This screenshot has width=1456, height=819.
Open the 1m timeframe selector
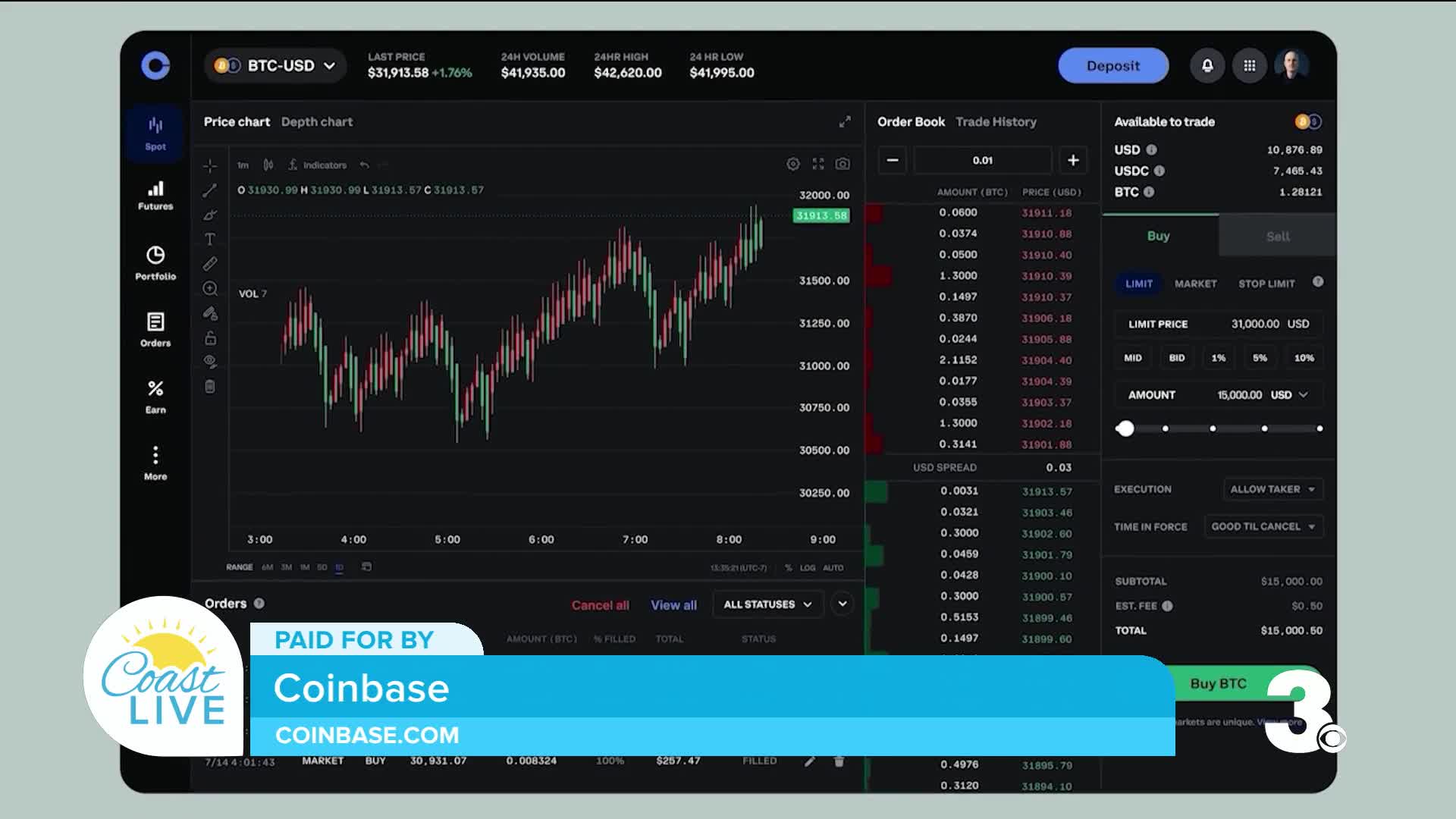pyautogui.click(x=243, y=165)
